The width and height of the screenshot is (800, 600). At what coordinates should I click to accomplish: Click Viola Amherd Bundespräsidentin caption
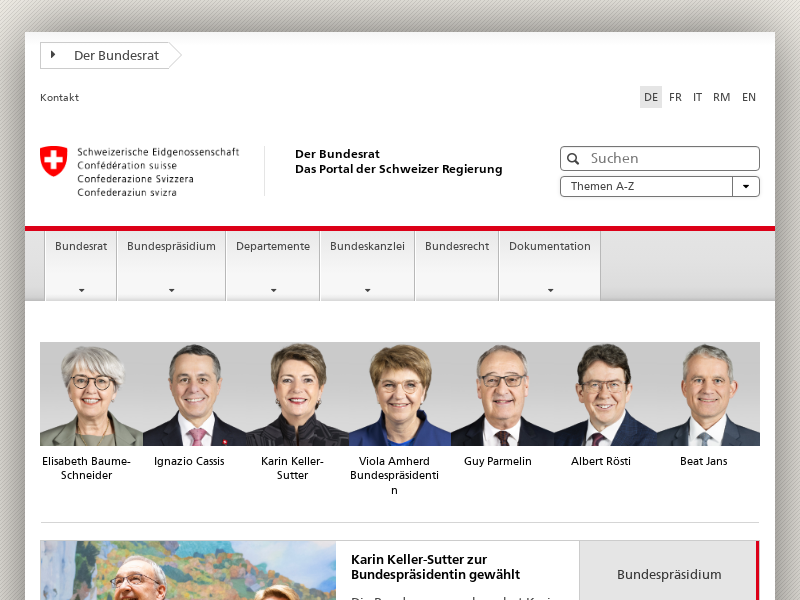click(394, 476)
